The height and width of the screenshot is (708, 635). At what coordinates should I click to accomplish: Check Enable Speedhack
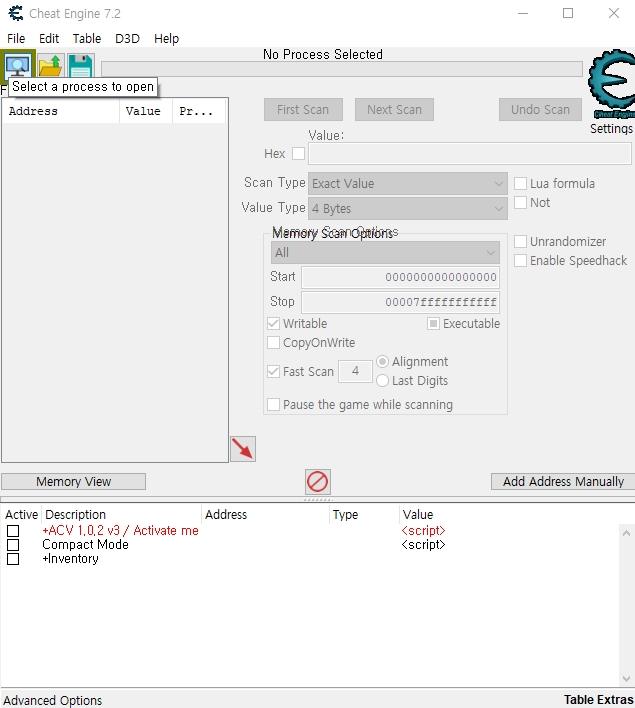[520, 261]
